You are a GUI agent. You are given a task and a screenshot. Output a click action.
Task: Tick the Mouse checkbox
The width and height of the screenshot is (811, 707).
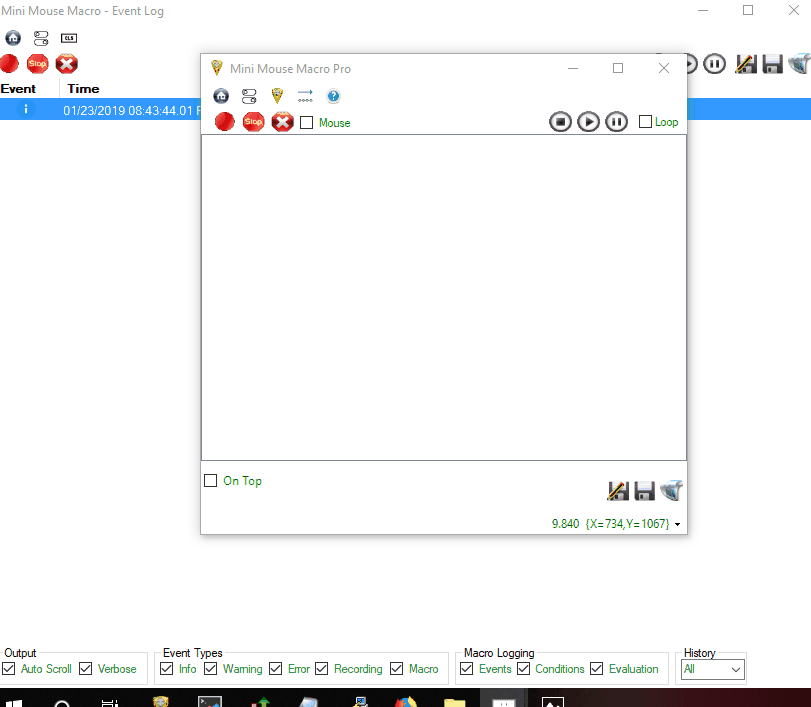(x=307, y=123)
